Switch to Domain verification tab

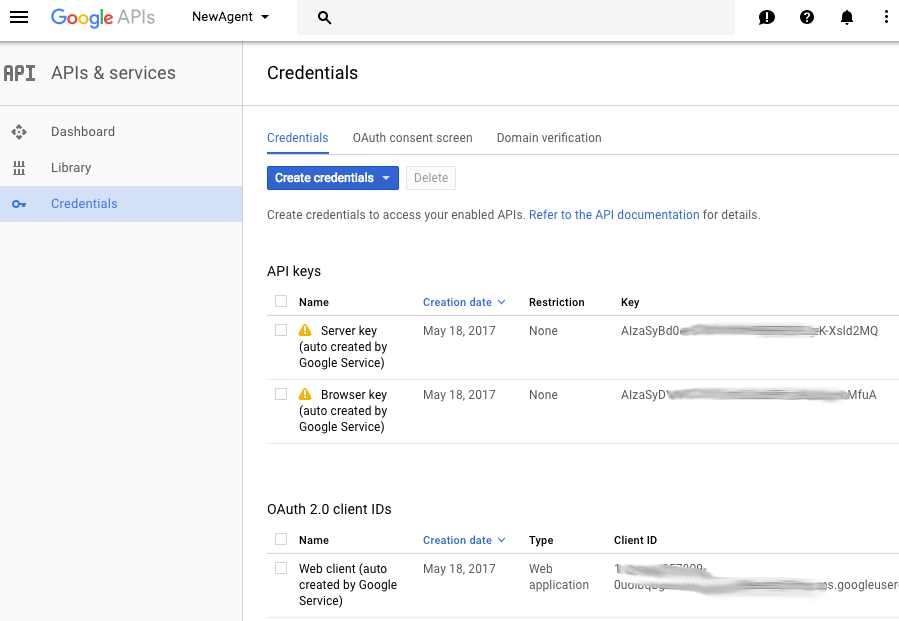click(x=549, y=138)
